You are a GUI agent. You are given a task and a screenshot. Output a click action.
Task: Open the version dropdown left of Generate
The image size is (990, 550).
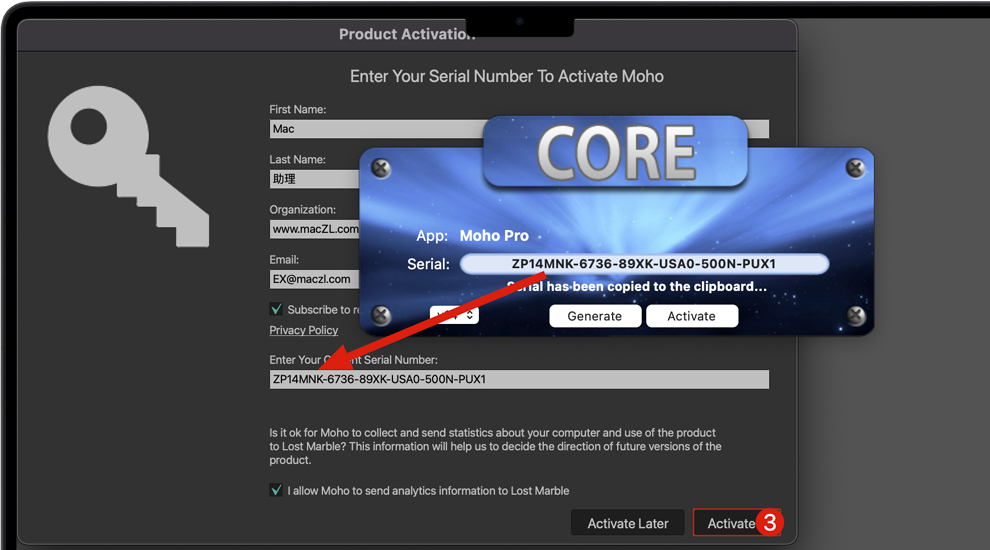pyautogui.click(x=454, y=315)
